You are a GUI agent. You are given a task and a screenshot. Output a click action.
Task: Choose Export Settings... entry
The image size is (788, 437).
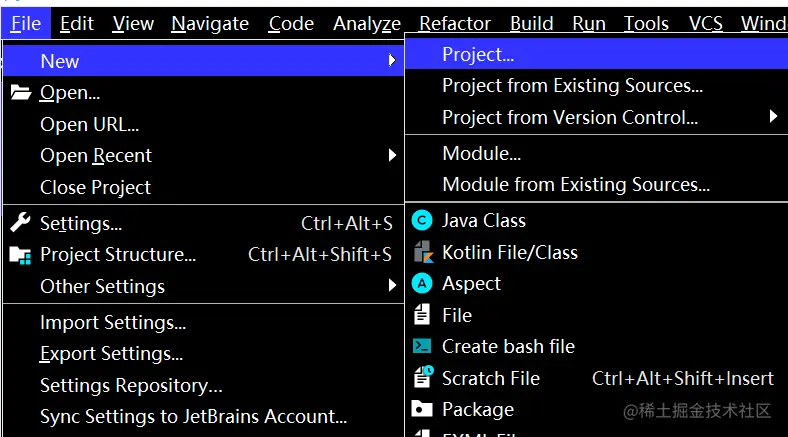tap(111, 354)
